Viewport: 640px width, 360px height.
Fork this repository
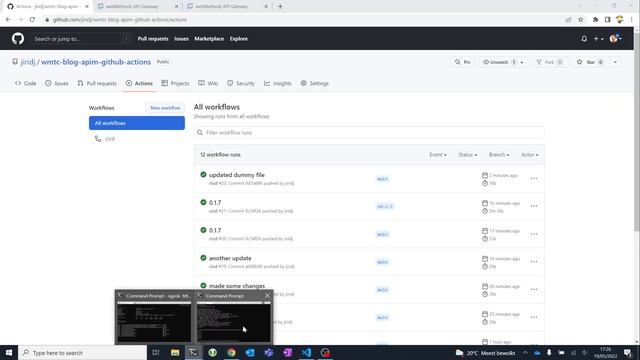550,62
